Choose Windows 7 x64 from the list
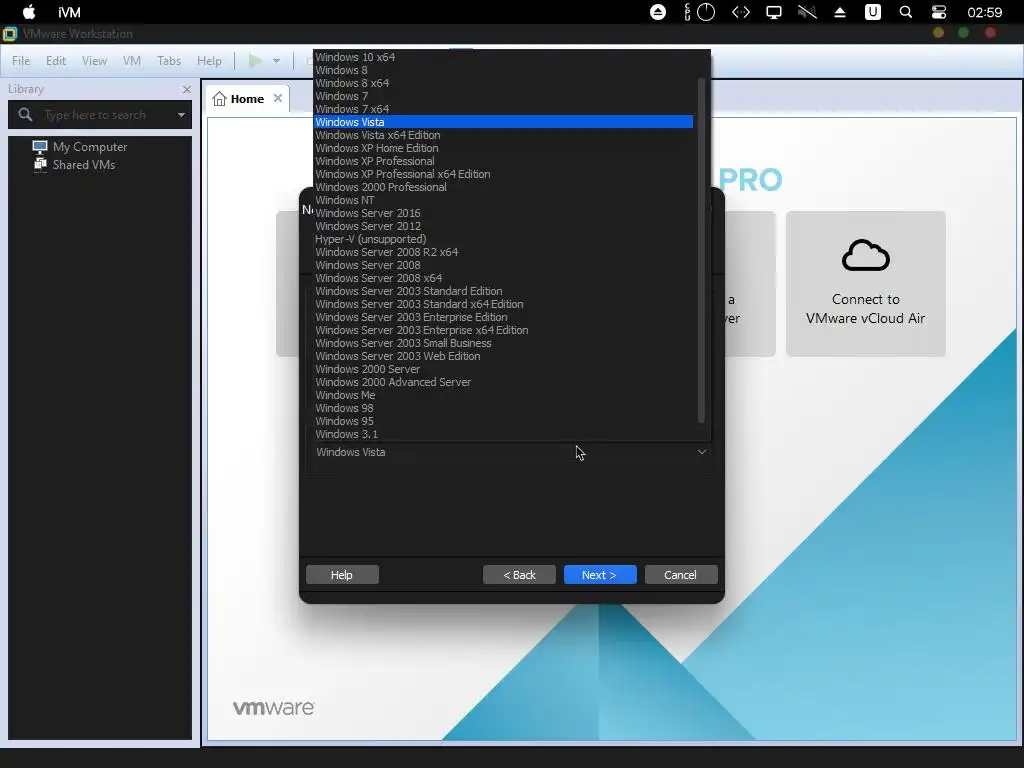Image resolution: width=1024 pixels, height=768 pixels. click(x=504, y=109)
